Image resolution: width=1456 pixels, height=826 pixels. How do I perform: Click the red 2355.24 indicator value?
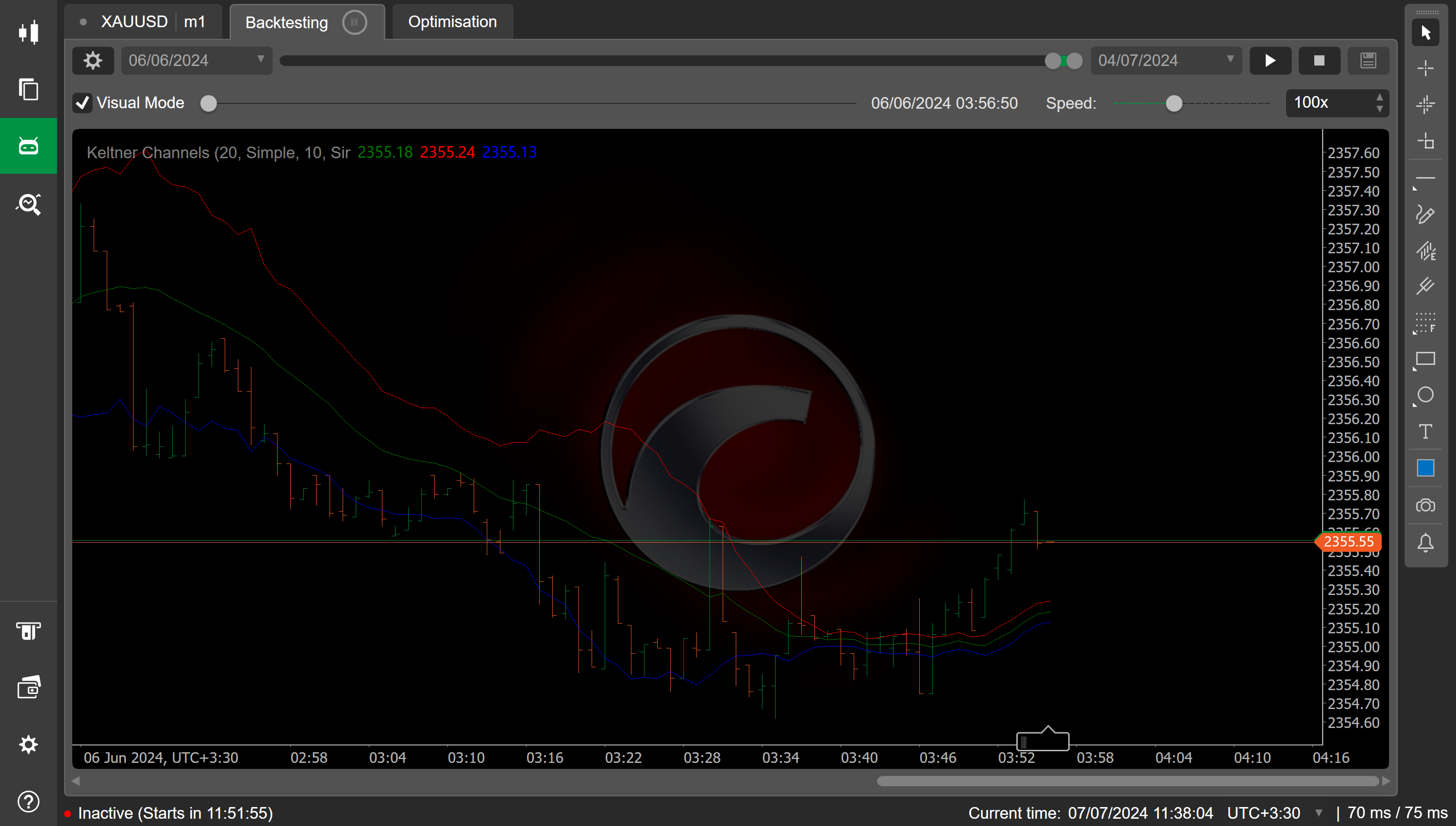point(447,152)
